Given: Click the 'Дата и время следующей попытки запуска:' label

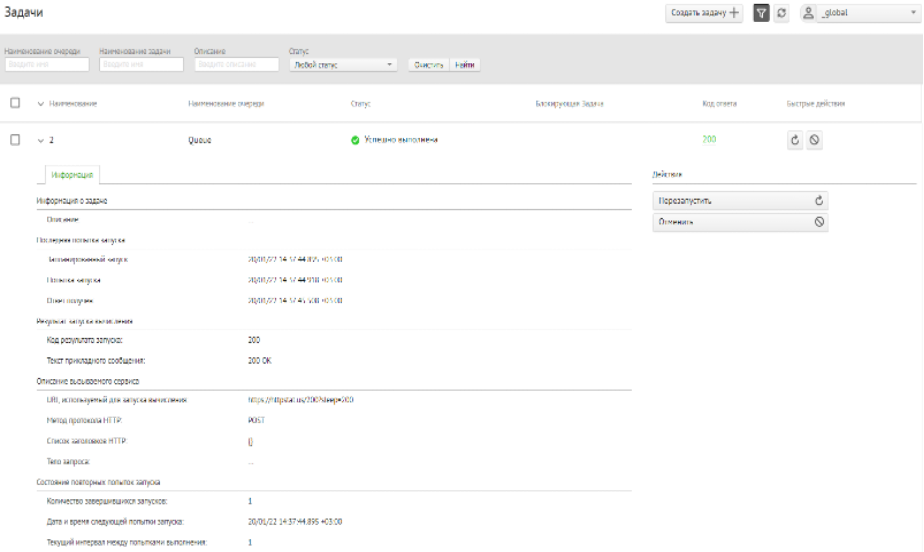Looking at the screenshot, I should pos(115,522).
